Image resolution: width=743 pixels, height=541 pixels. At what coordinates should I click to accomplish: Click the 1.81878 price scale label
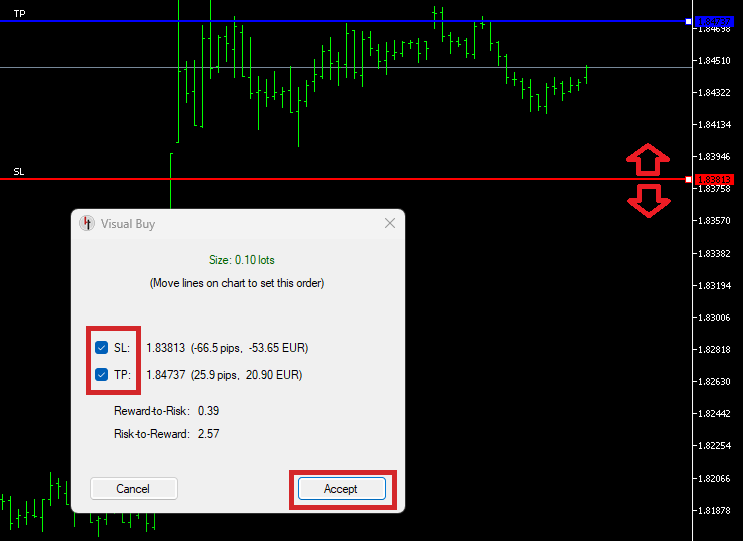[714, 511]
